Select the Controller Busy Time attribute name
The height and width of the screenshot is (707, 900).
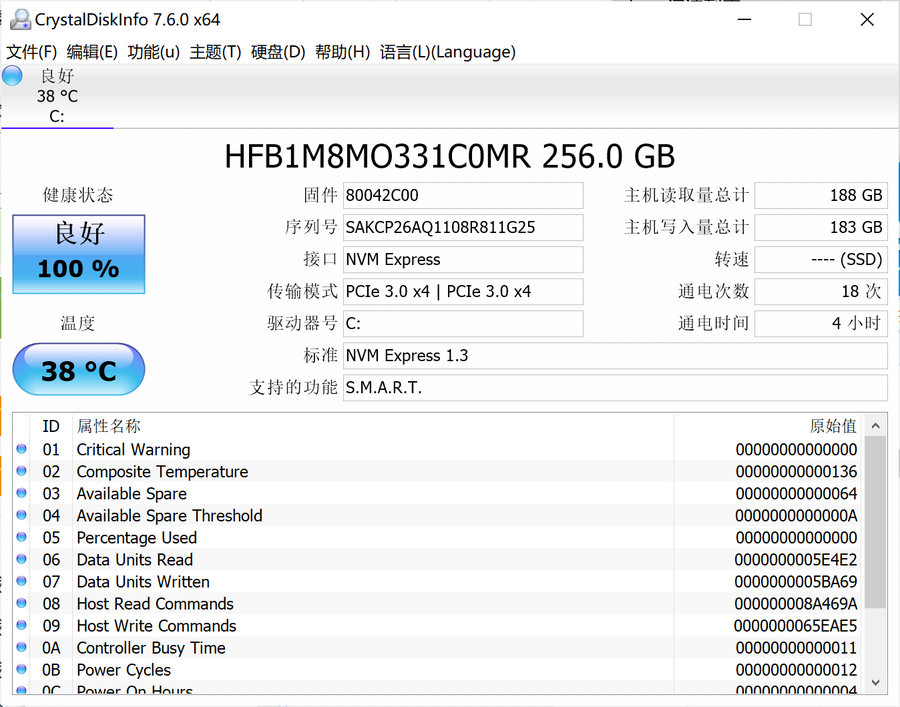[151, 648]
